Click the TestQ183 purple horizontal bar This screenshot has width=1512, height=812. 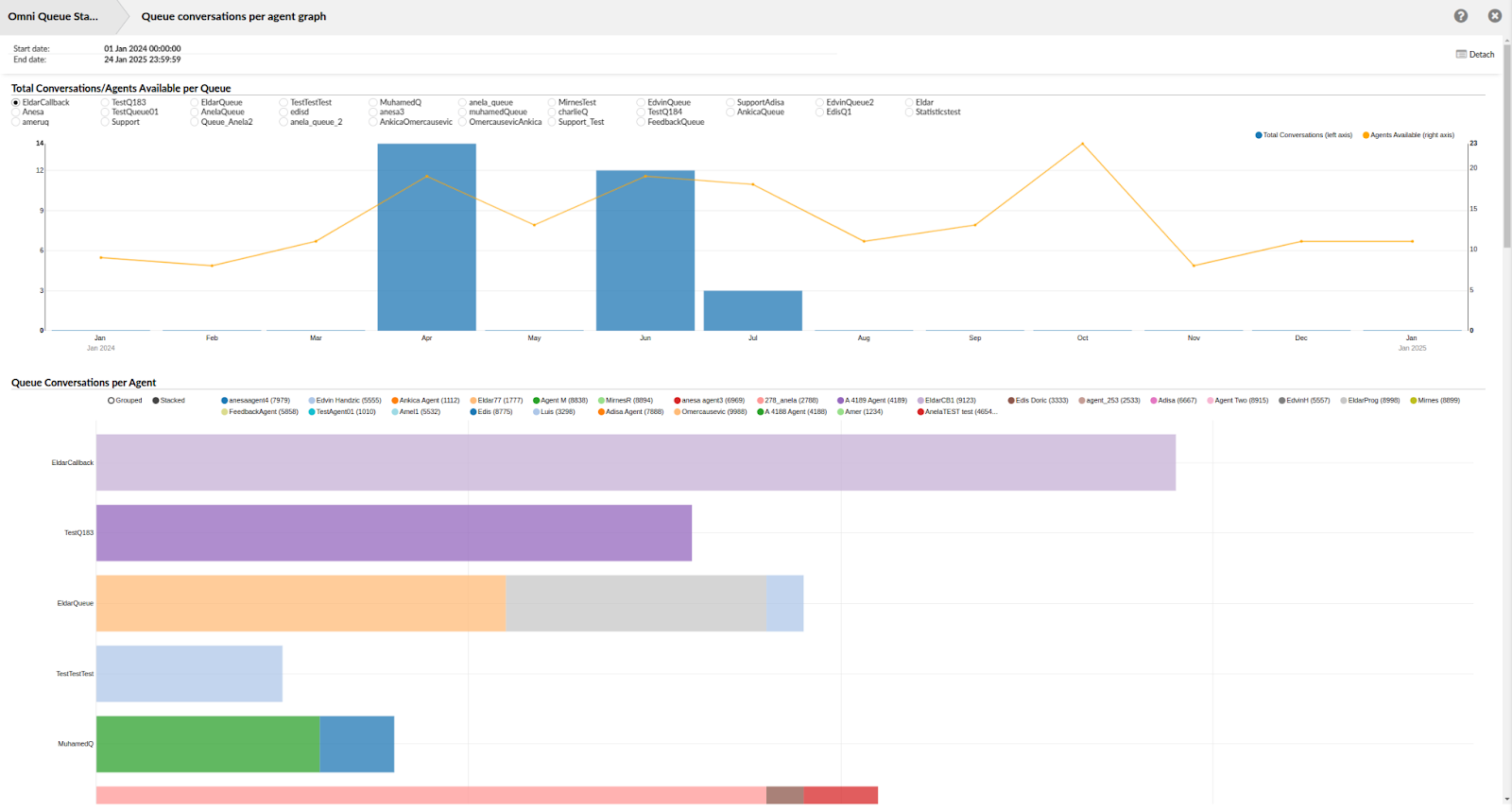(394, 533)
